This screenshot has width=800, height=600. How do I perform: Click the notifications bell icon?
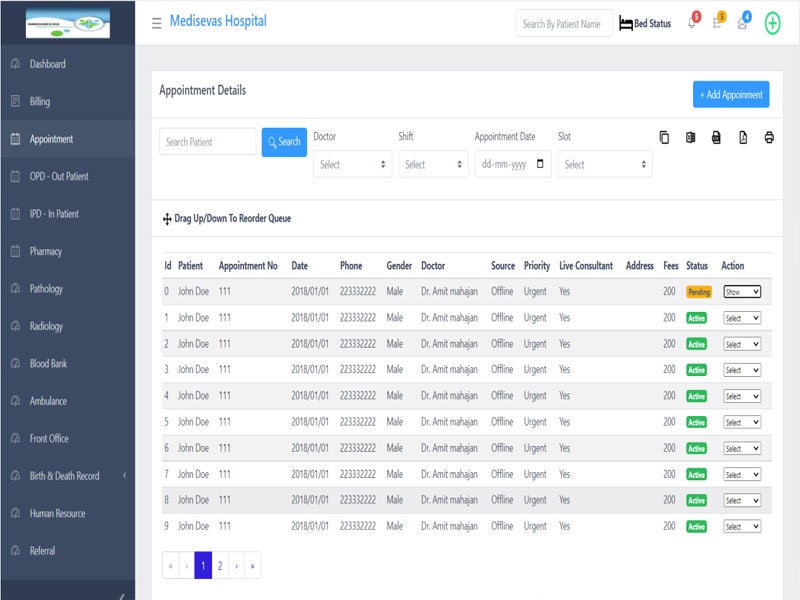(691, 24)
